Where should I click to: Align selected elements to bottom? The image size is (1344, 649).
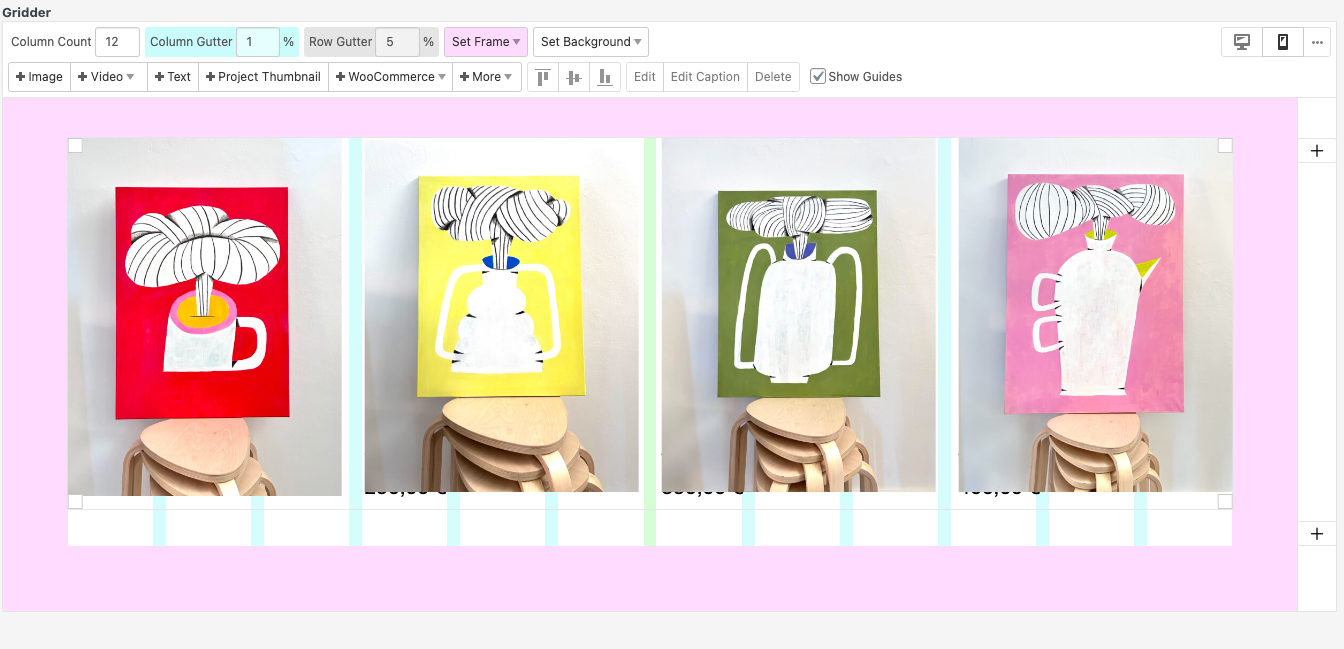coord(604,77)
